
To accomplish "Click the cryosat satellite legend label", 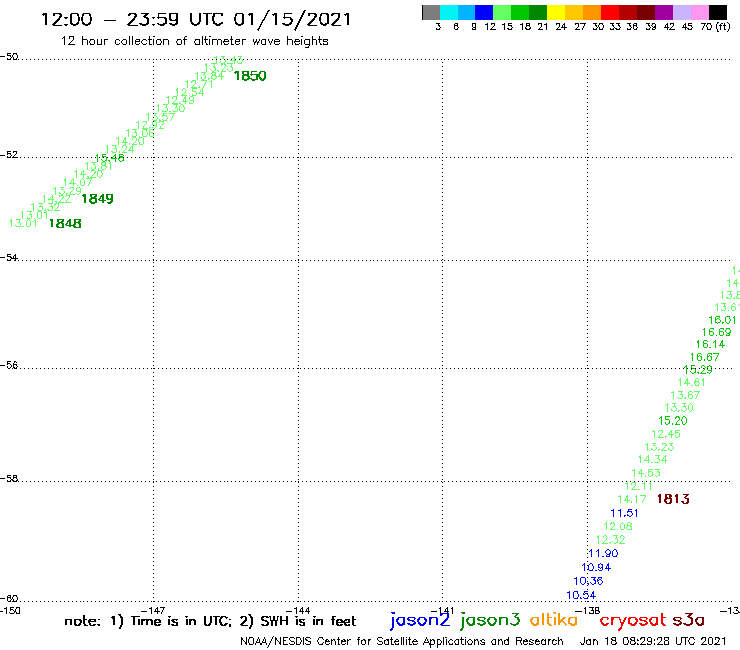I will (x=632, y=620).
